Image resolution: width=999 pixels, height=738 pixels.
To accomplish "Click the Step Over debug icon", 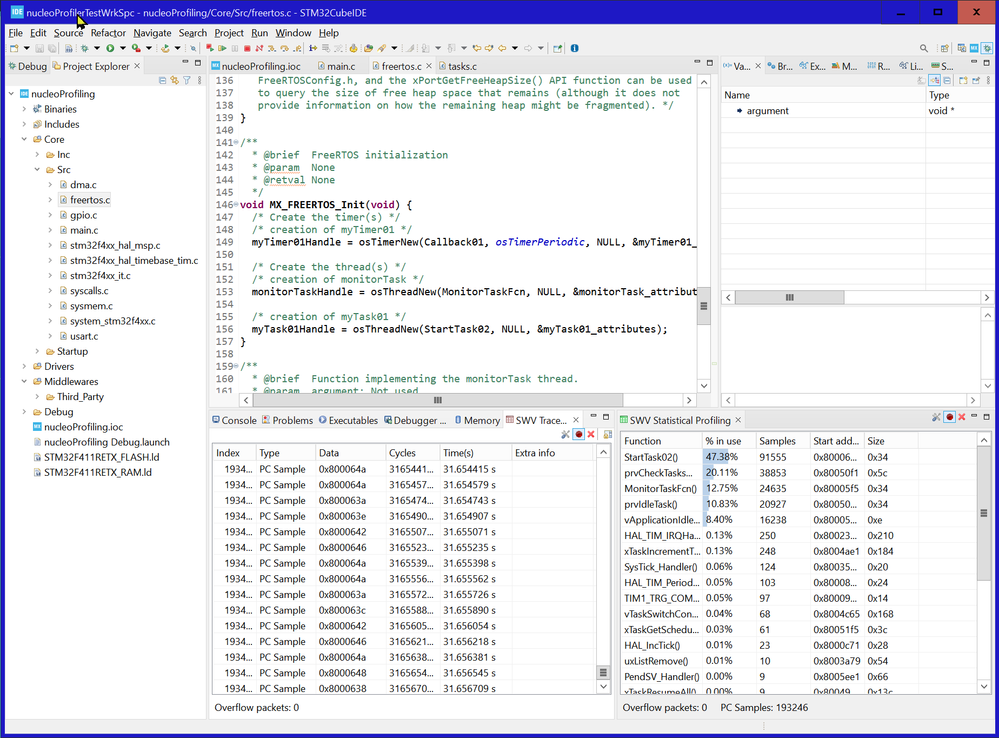I will (285, 48).
